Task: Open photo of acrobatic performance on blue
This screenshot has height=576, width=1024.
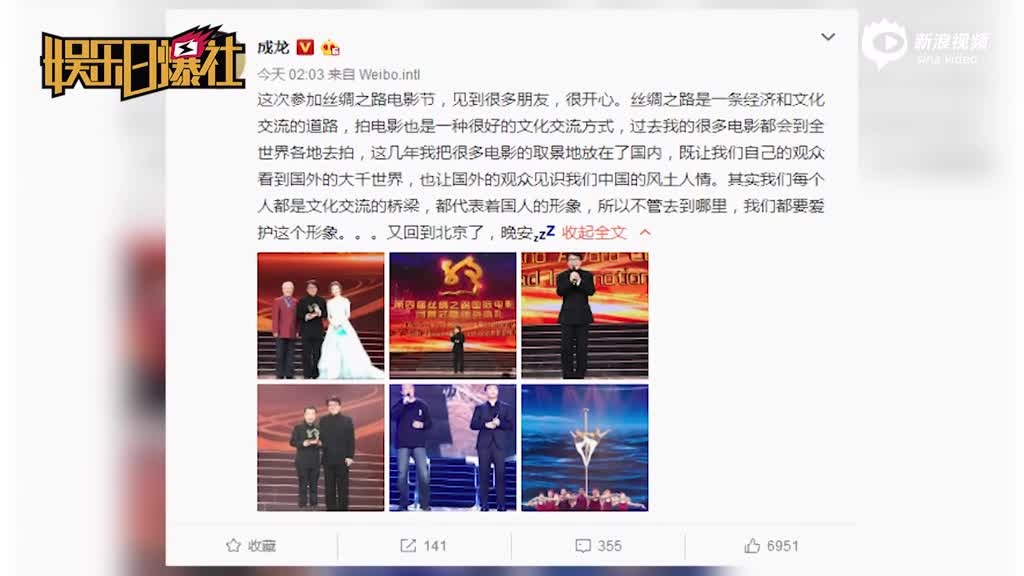Action: pos(584,447)
